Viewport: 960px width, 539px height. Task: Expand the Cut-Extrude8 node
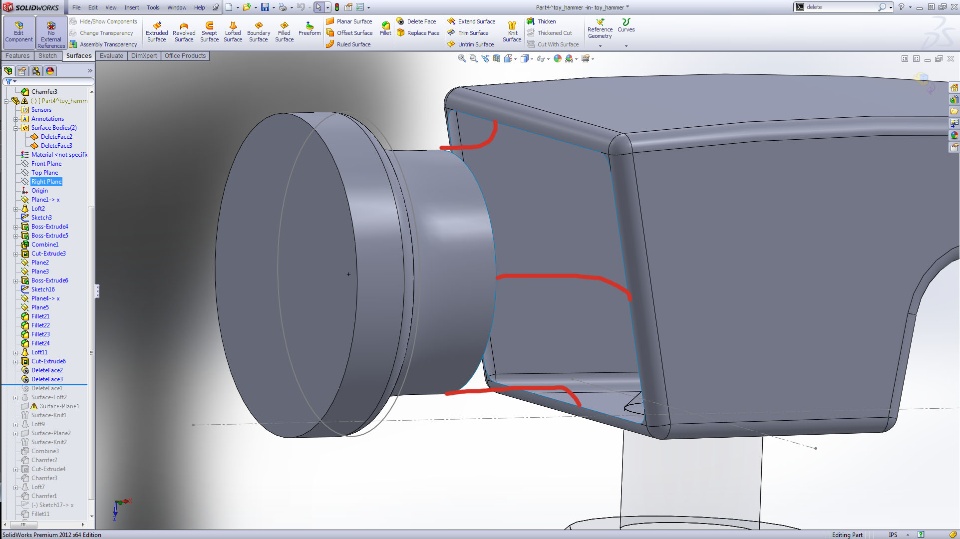point(16,361)
